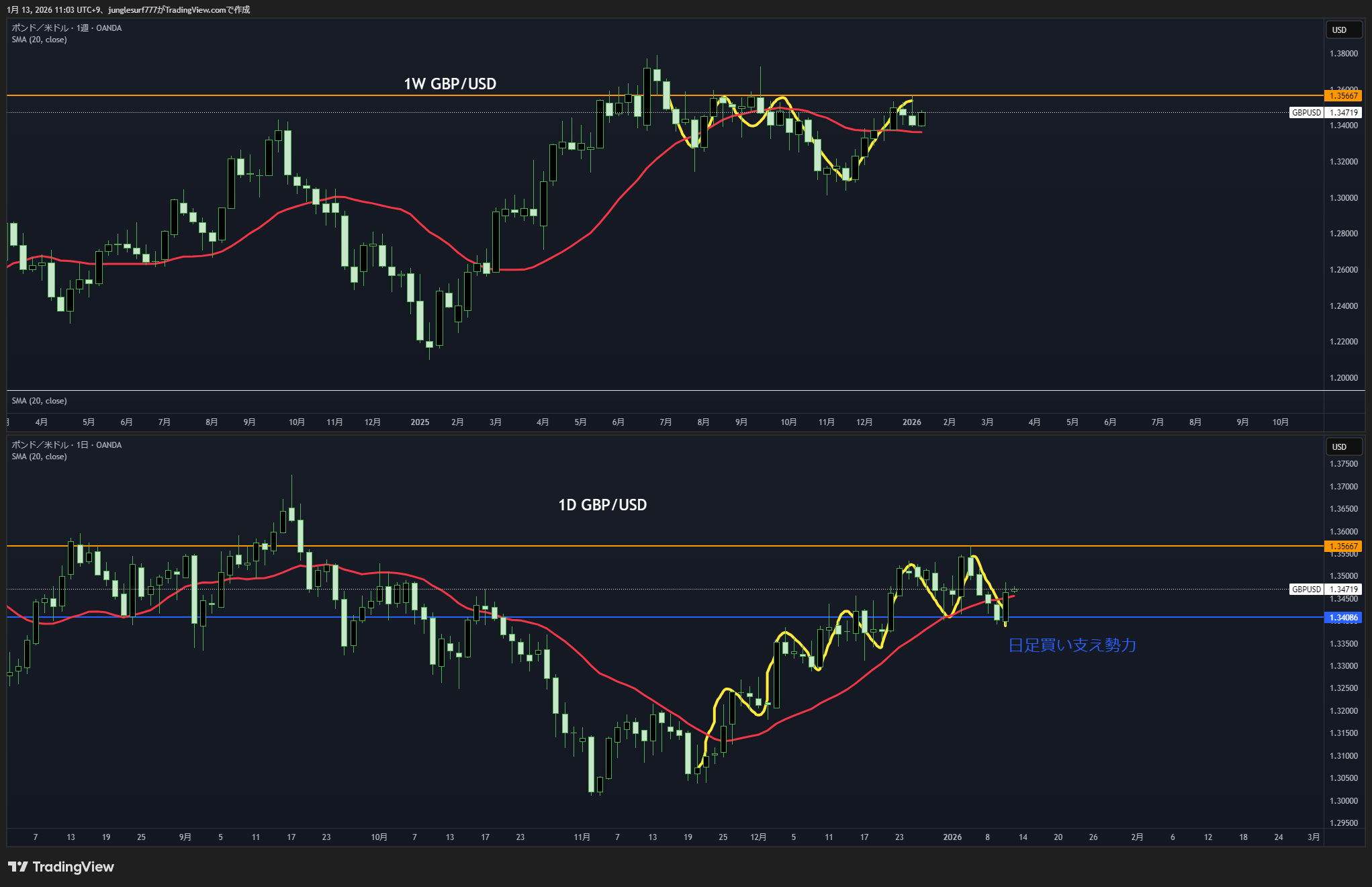
Task: Click the 1D GBP/USD text annotation
Action: 602,505
